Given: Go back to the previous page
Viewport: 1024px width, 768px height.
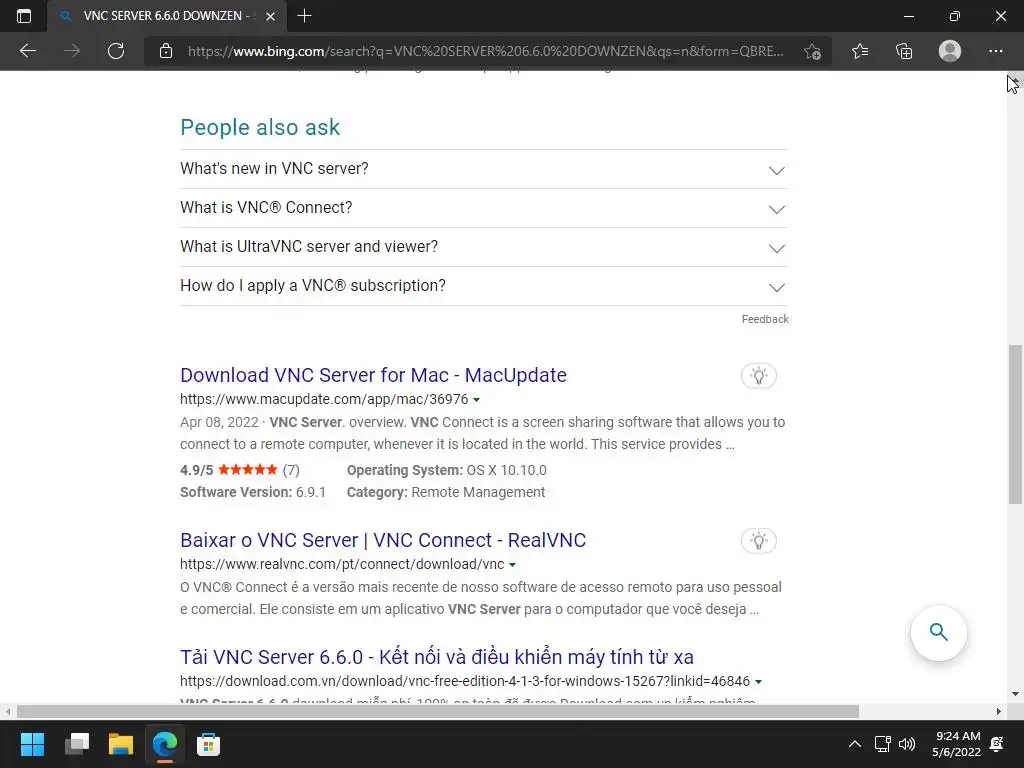Looking at the screenshot, I should coord(27,51).
